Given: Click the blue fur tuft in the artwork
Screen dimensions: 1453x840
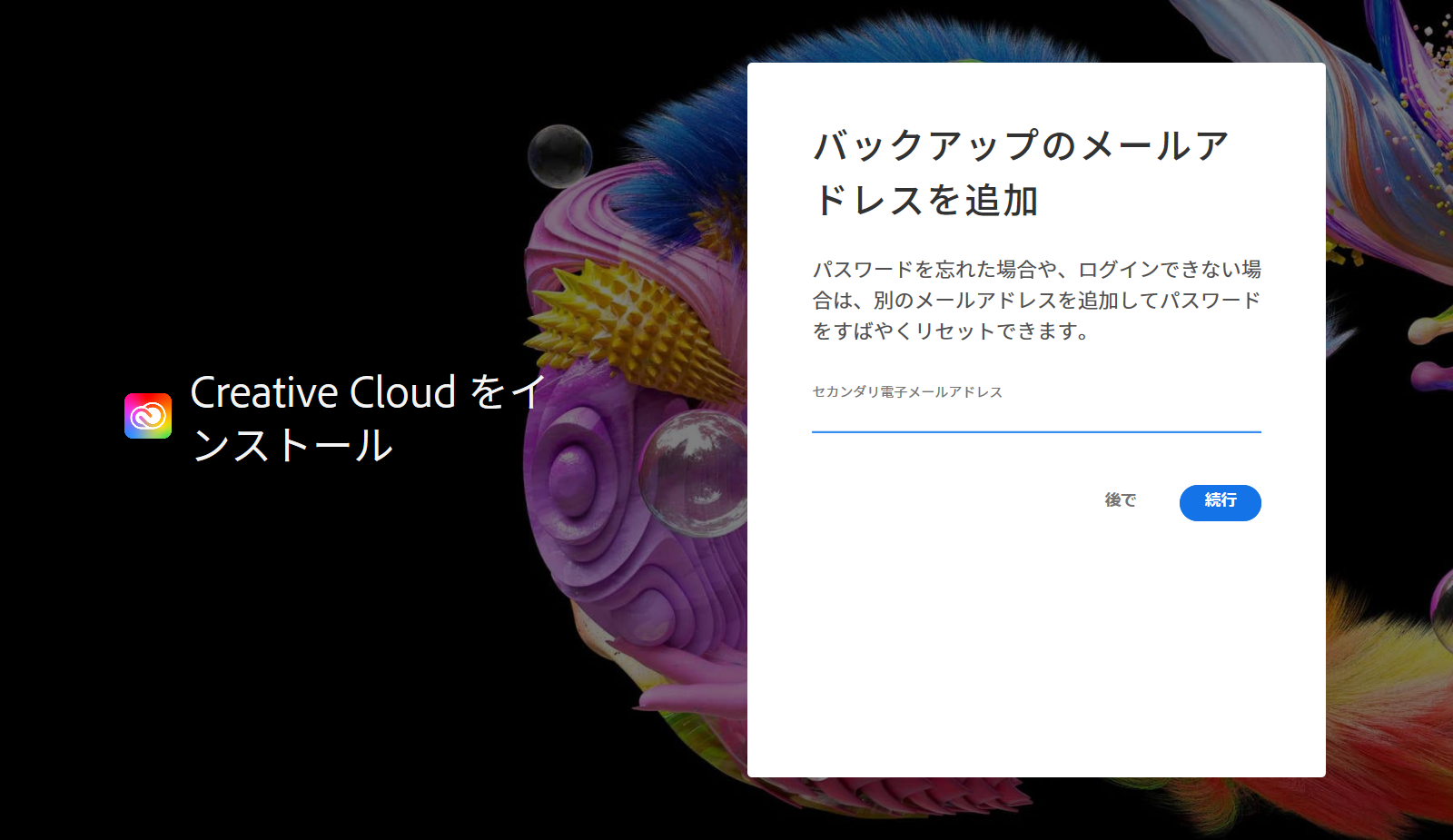Looking at the screenshot, I should coord(690,136).
